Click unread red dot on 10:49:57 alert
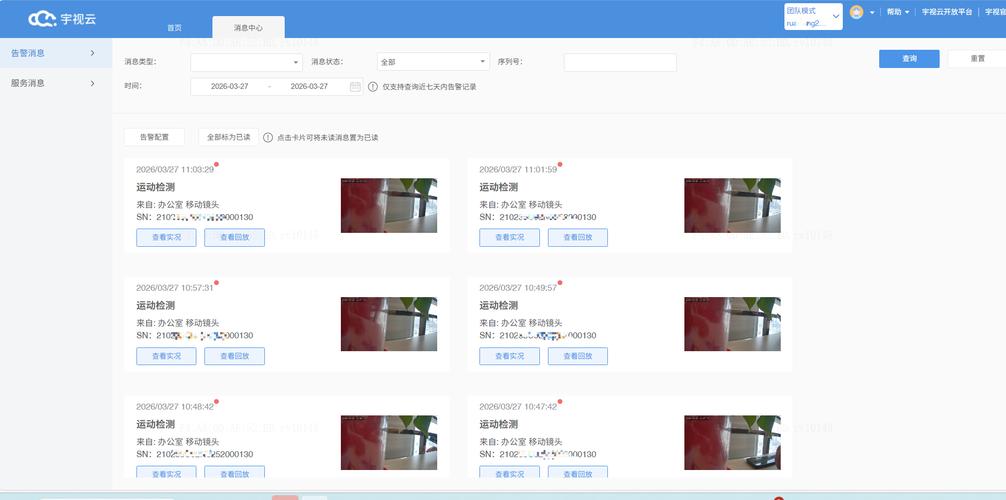Viewport: 1006px width, 500px height. tap(559, 283)
